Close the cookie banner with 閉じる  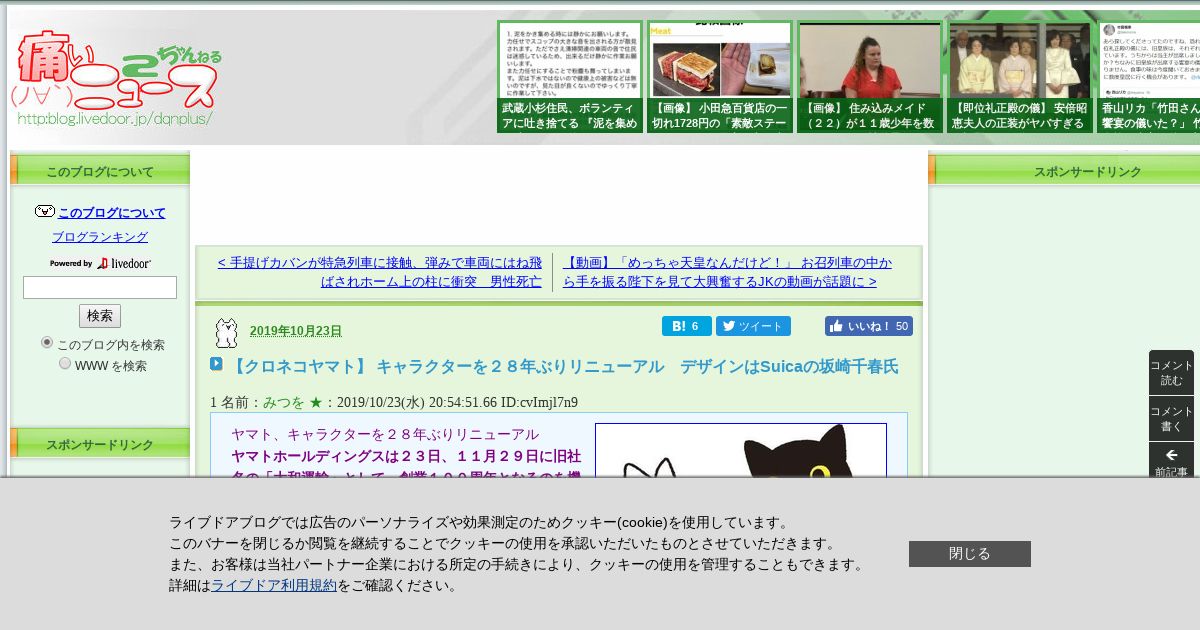pos(970,554)
